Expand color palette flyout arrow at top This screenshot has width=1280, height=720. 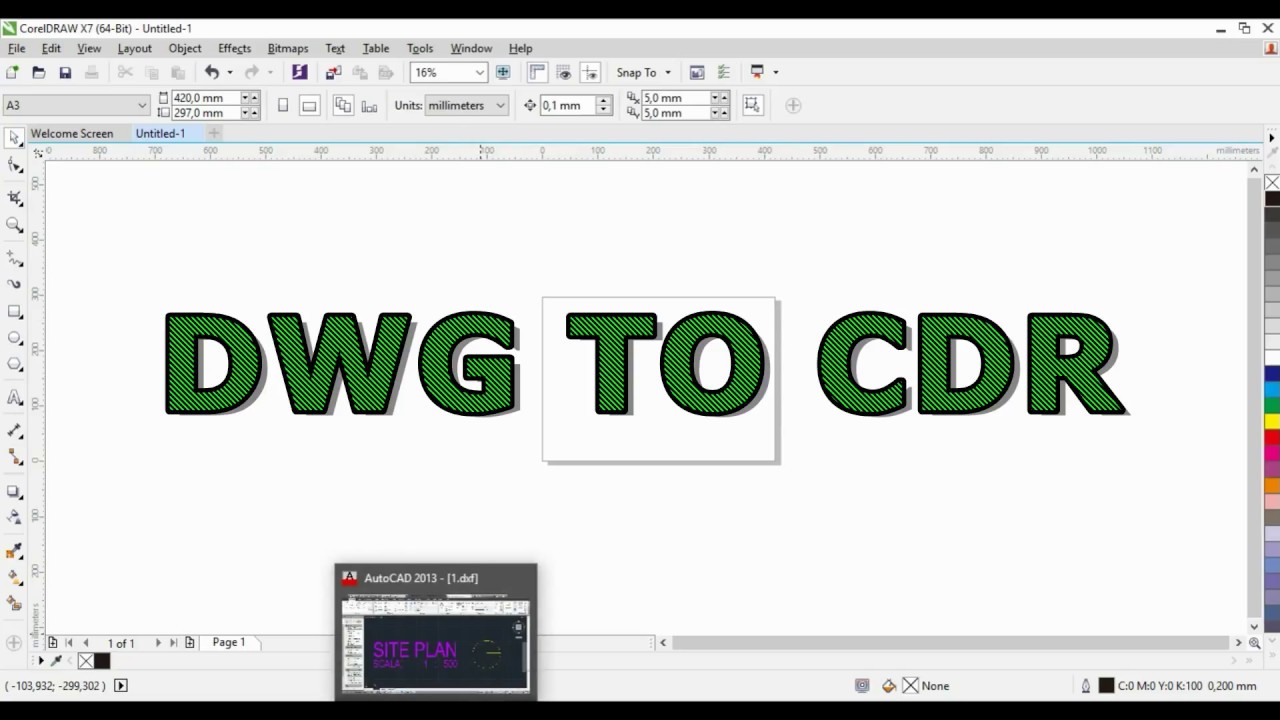[1272, 137]
